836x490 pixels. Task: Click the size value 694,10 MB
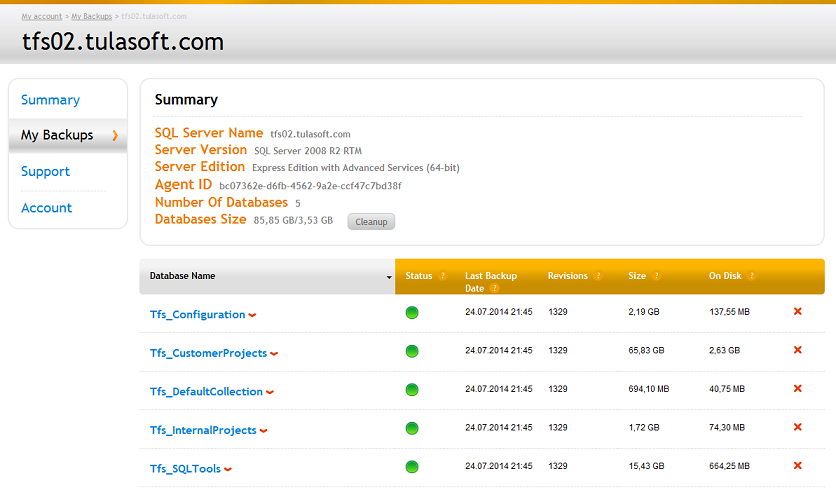pos(649,389)
